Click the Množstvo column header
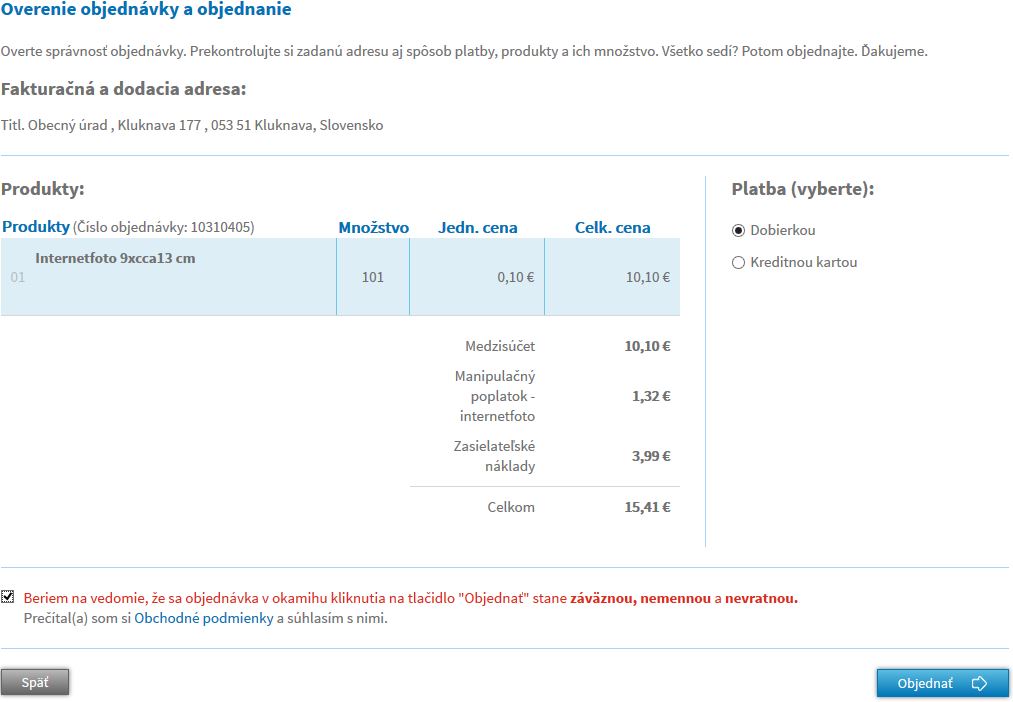This screenshot has height=702, width=1013. (373, 227)
